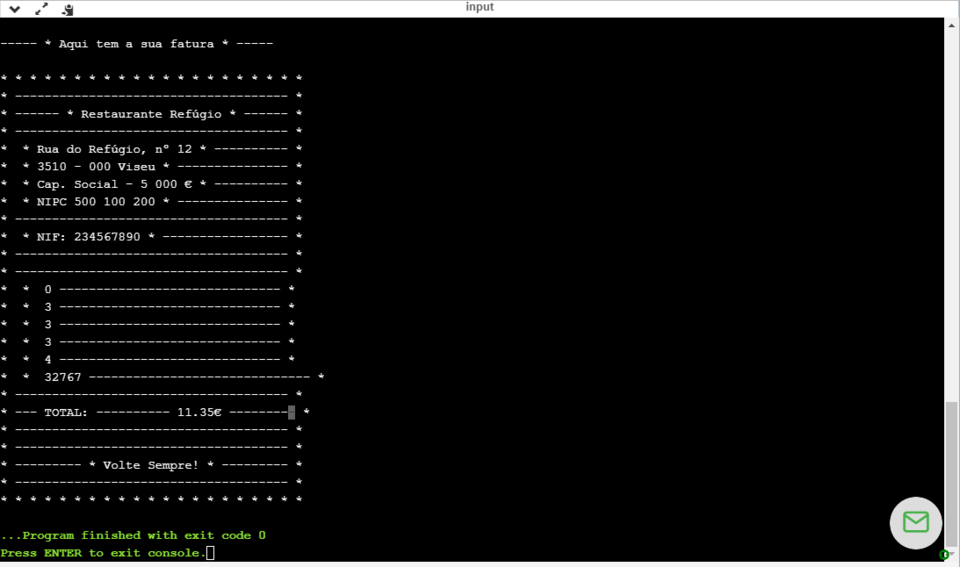Click the 'Program finished with exit code 0' message
This screenshot has height=567, width=960.
(133, 535)
